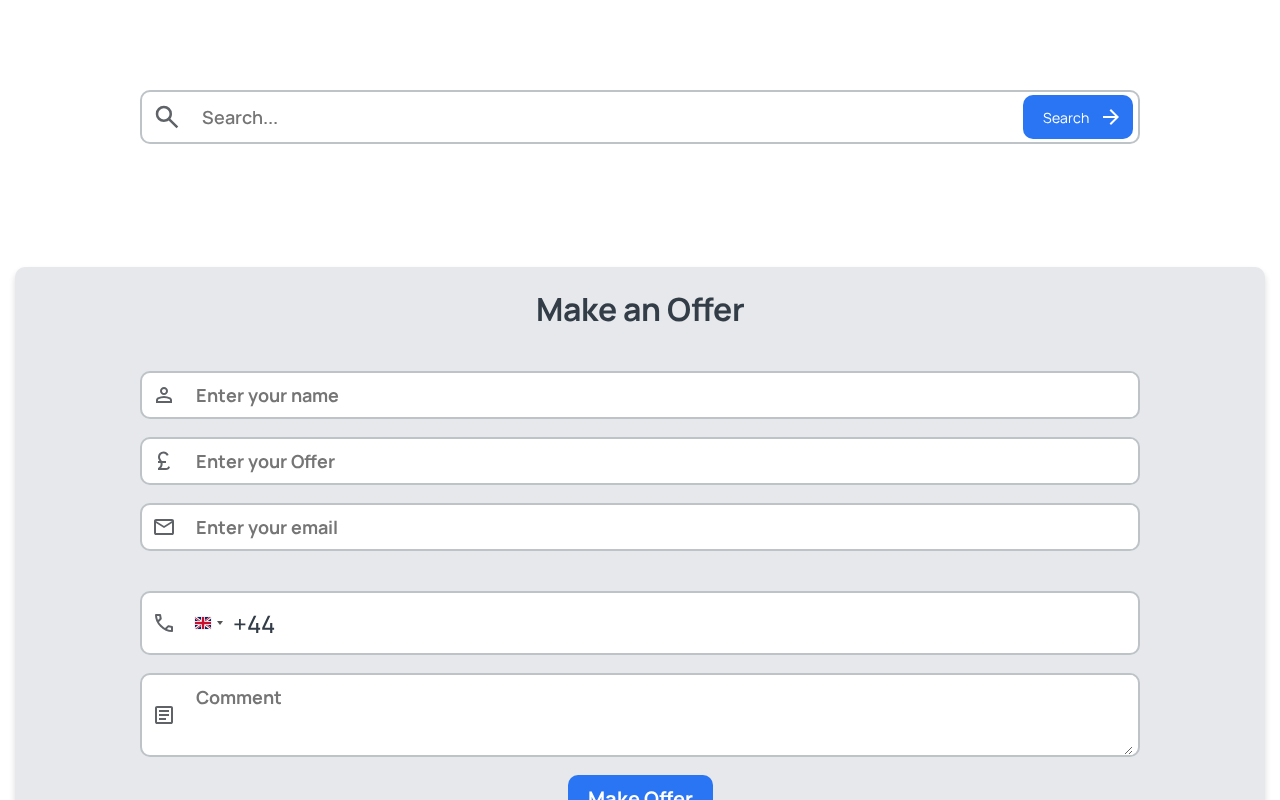Click the Make an Offer heading
The width and height of the screenshot is (1280, 800).
pyautogui.click(x=640, y=309)
